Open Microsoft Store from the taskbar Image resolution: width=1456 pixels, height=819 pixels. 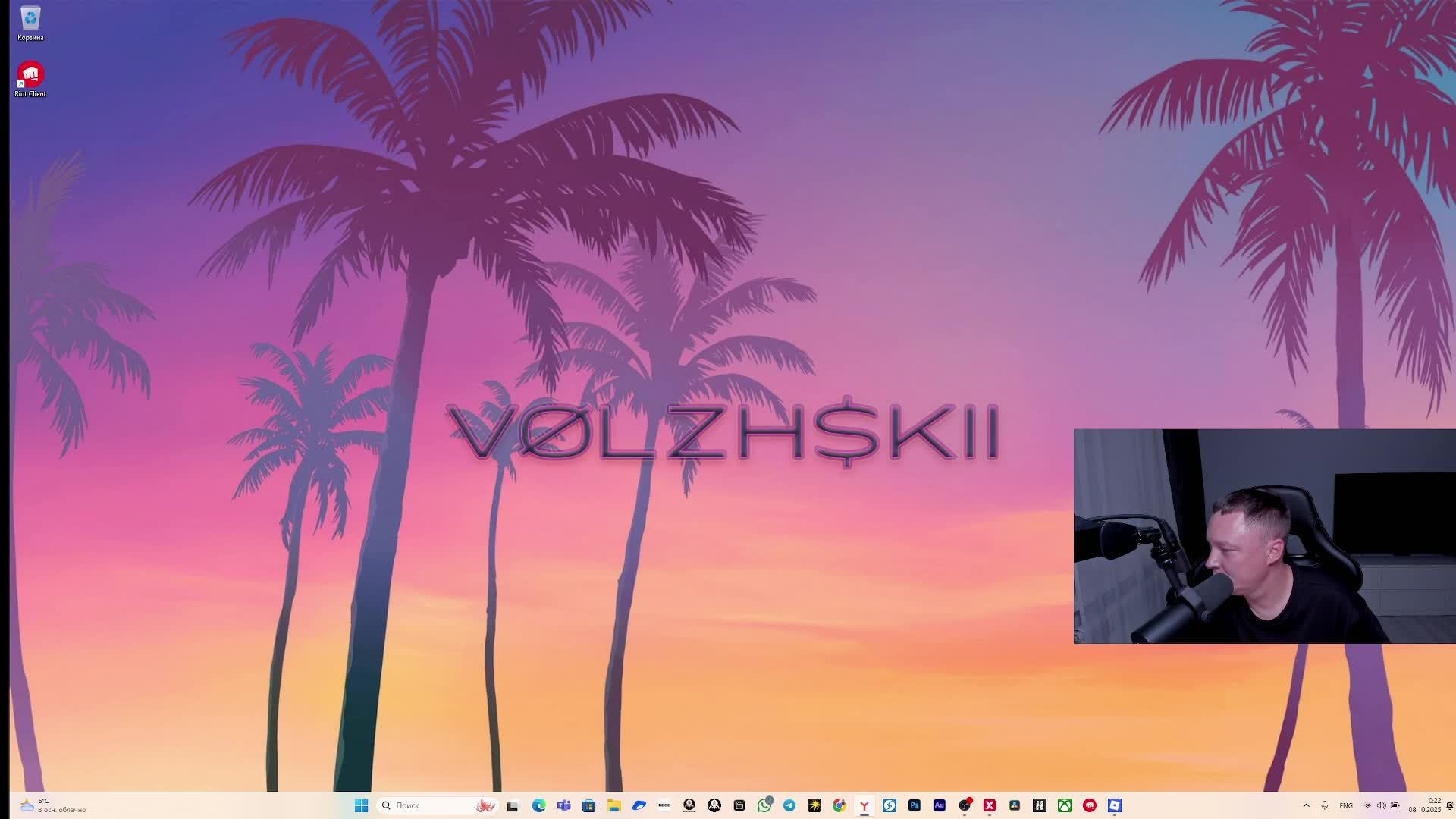pos(588,805)
